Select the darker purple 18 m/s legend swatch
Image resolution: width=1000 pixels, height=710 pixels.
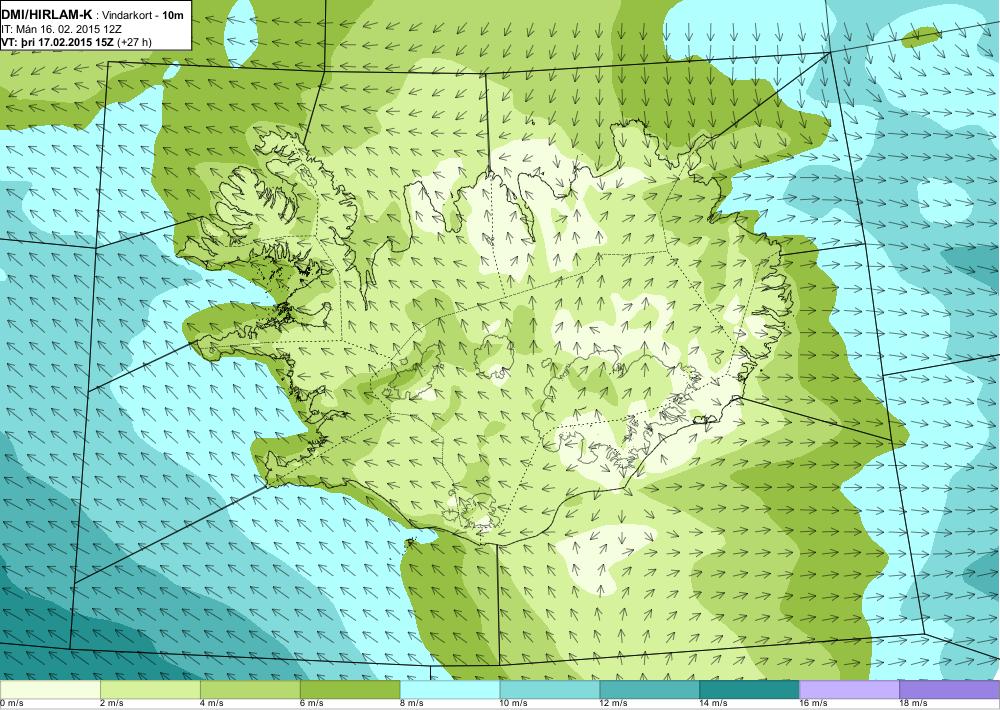(x=950, y=690)
